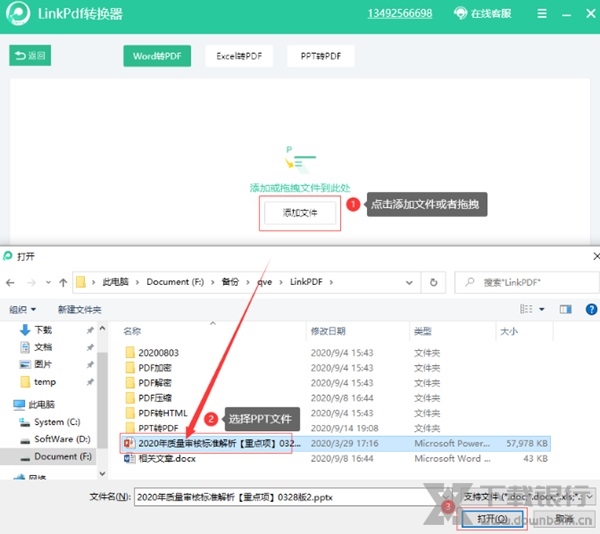The height and width of the screenshot is (534, 600).
Task: Expand the address bar history dropdown
Action: 409,282
